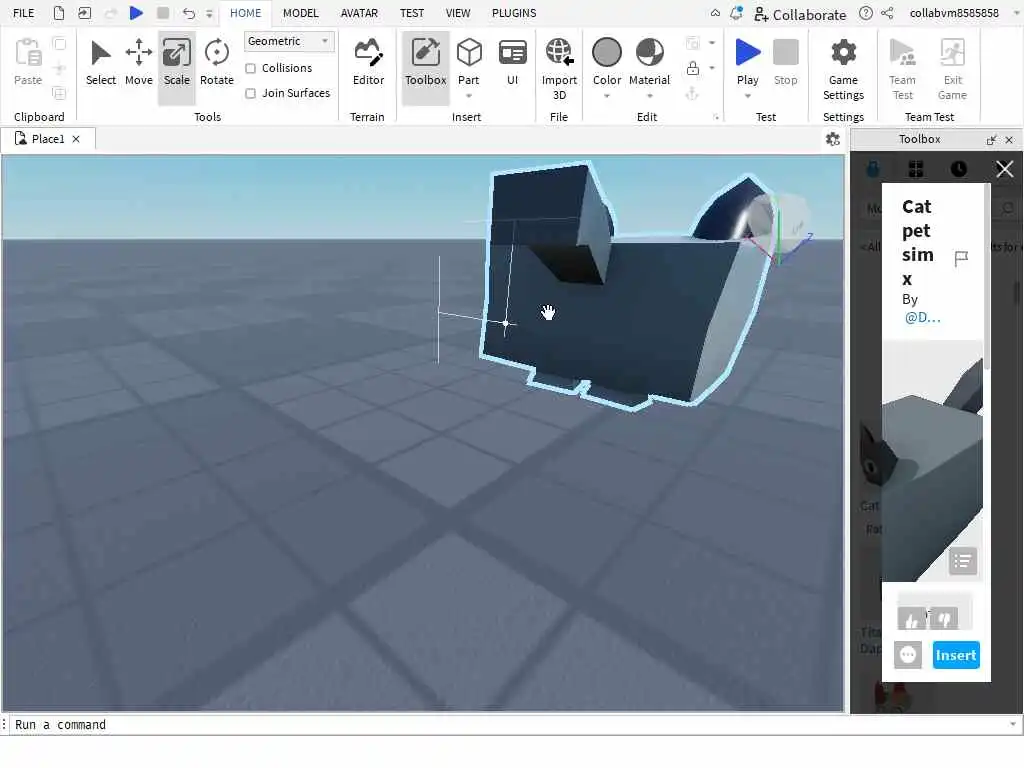Click the thumbs down vote icon
Image resolution: width=1024 pixels, height=768 pixels.
(x=944, y=618)
